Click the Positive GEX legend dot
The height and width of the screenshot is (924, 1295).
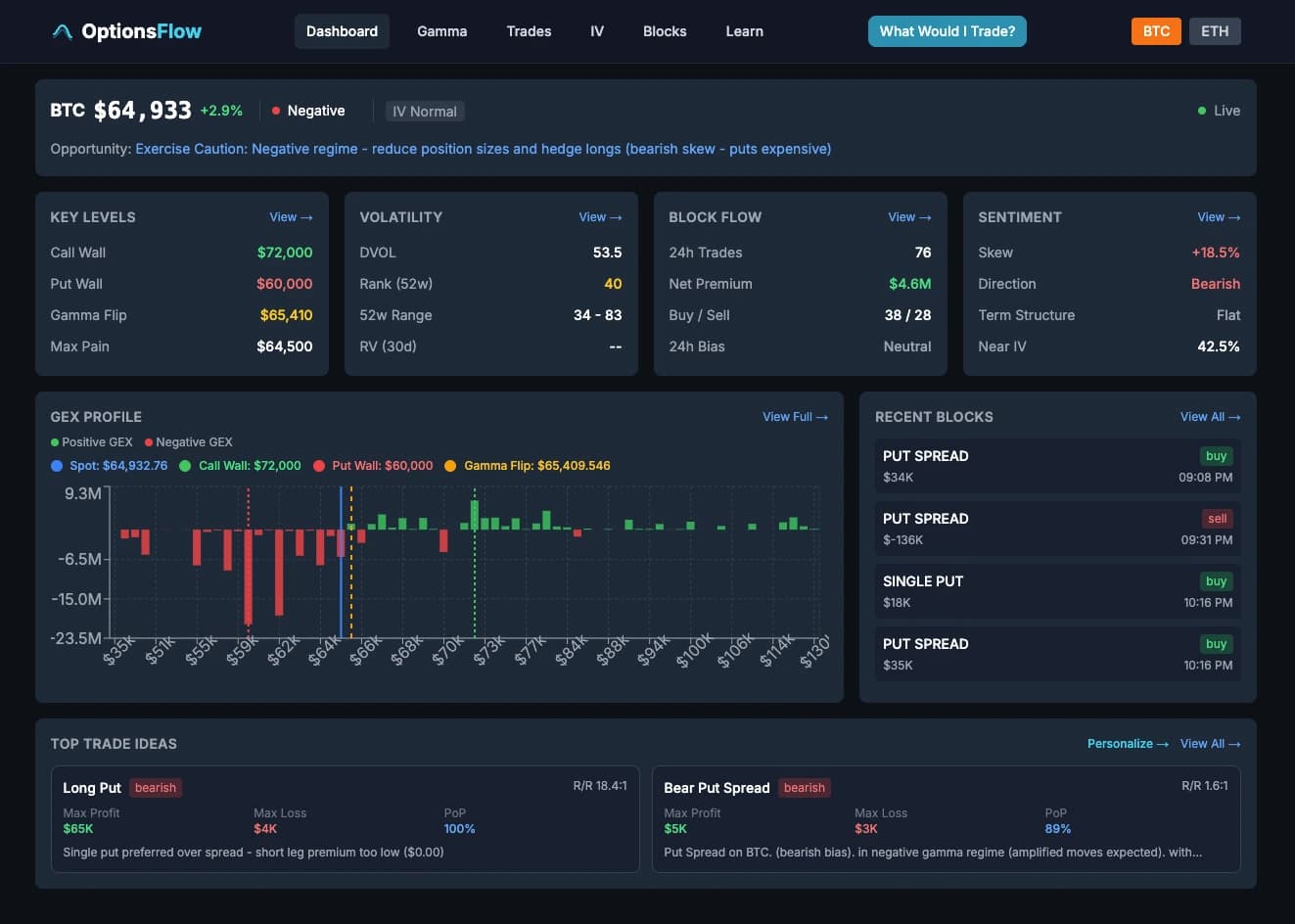coord(54,441)
